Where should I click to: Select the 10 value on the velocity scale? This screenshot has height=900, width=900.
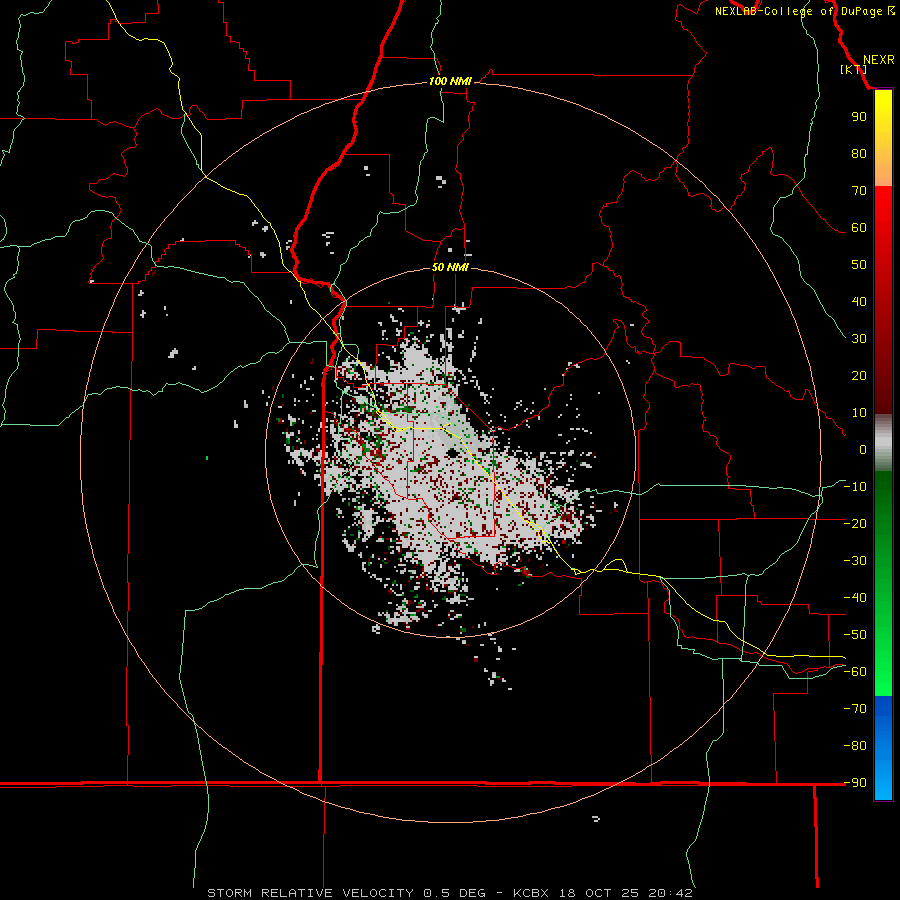pos(859,413)
